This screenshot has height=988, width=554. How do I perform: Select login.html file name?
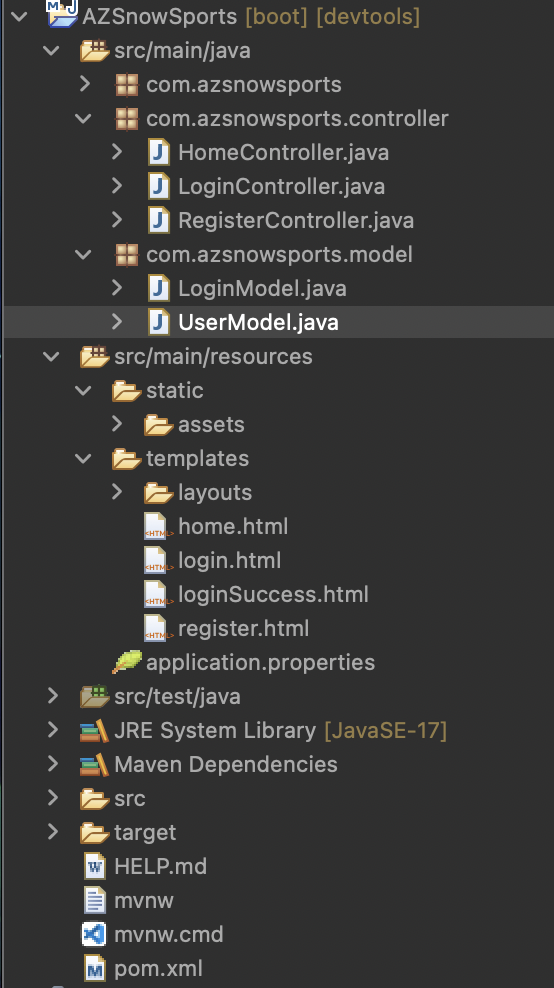click(x=229, y=561)
